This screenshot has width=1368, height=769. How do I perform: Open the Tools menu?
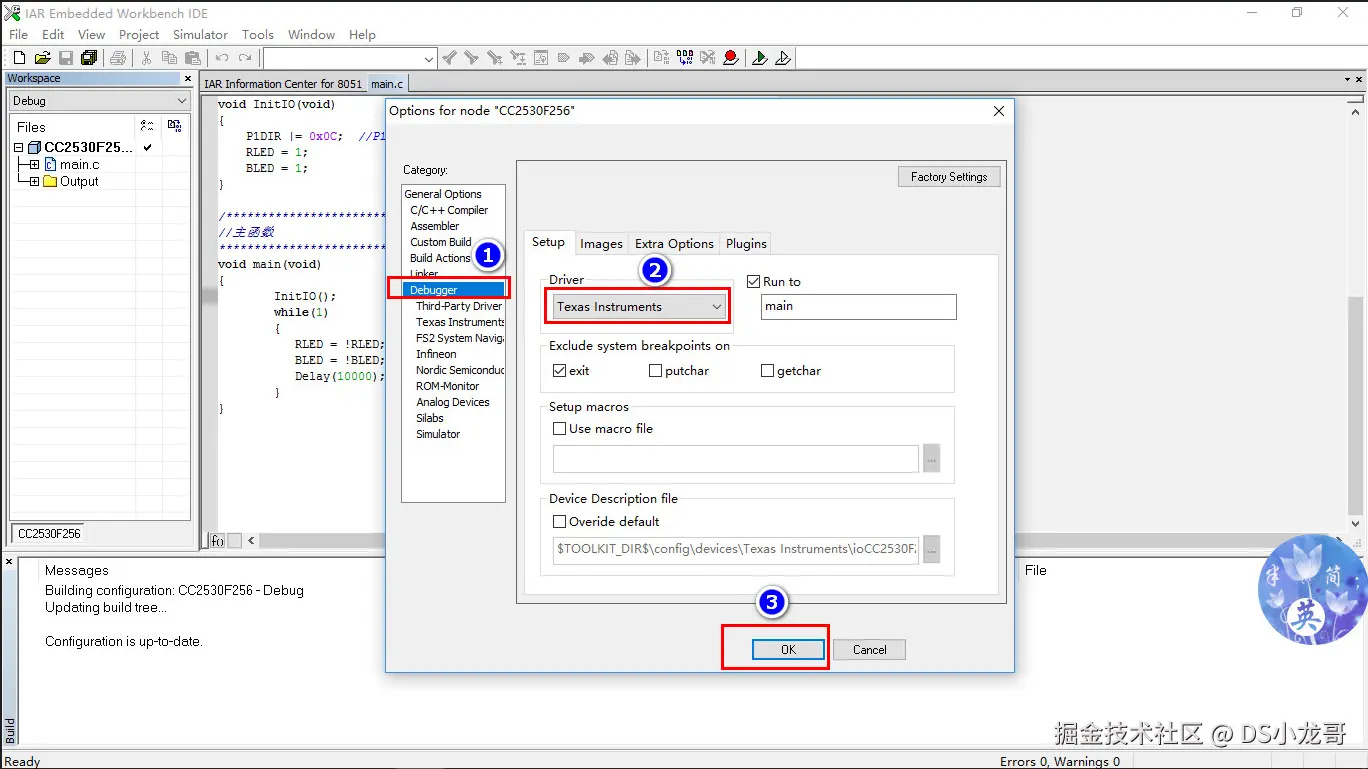pyautogui.click(x=258, y=34)
